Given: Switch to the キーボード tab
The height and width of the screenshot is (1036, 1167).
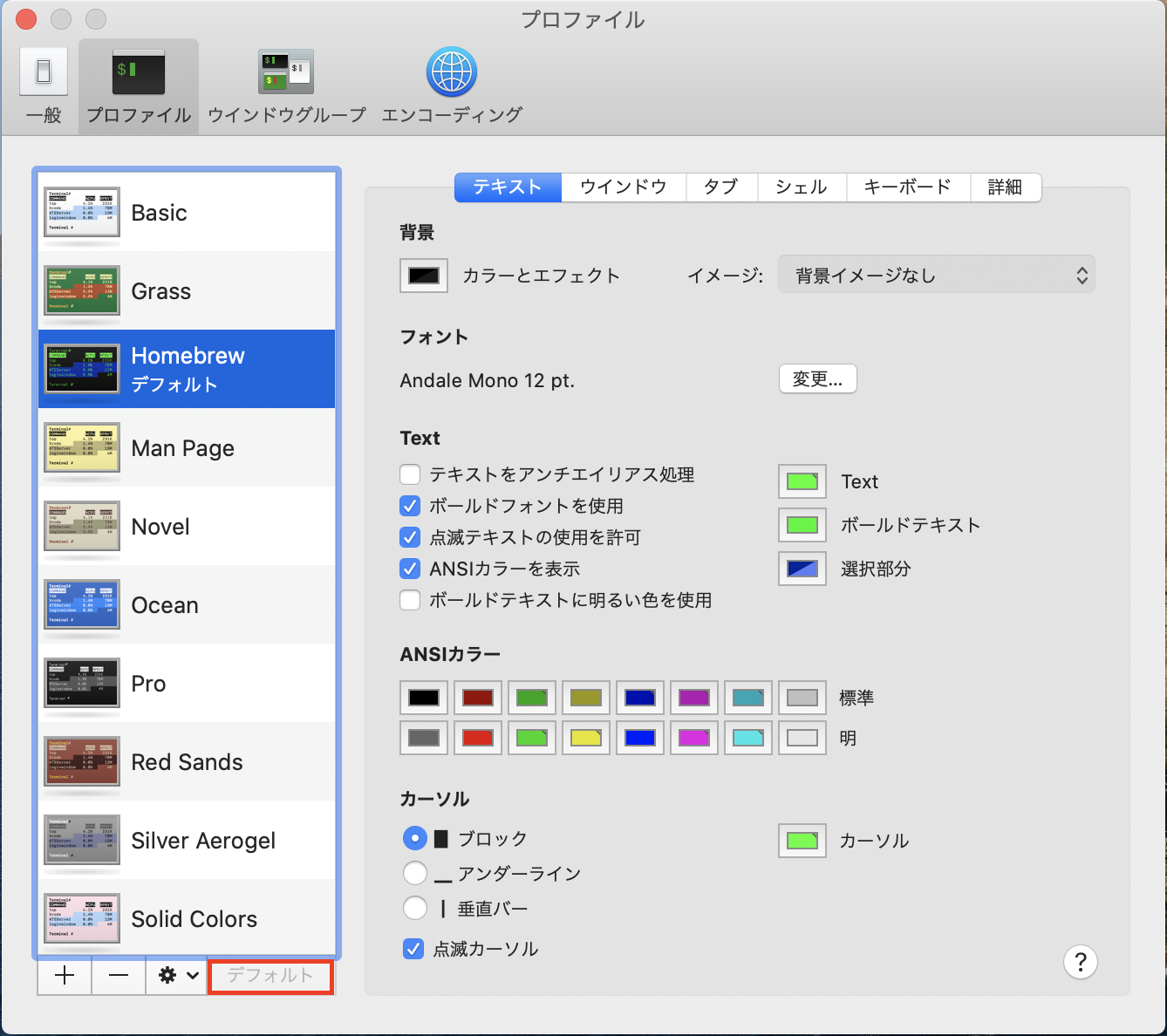Looking at the screenshot, I should click(x=908, y=187).
